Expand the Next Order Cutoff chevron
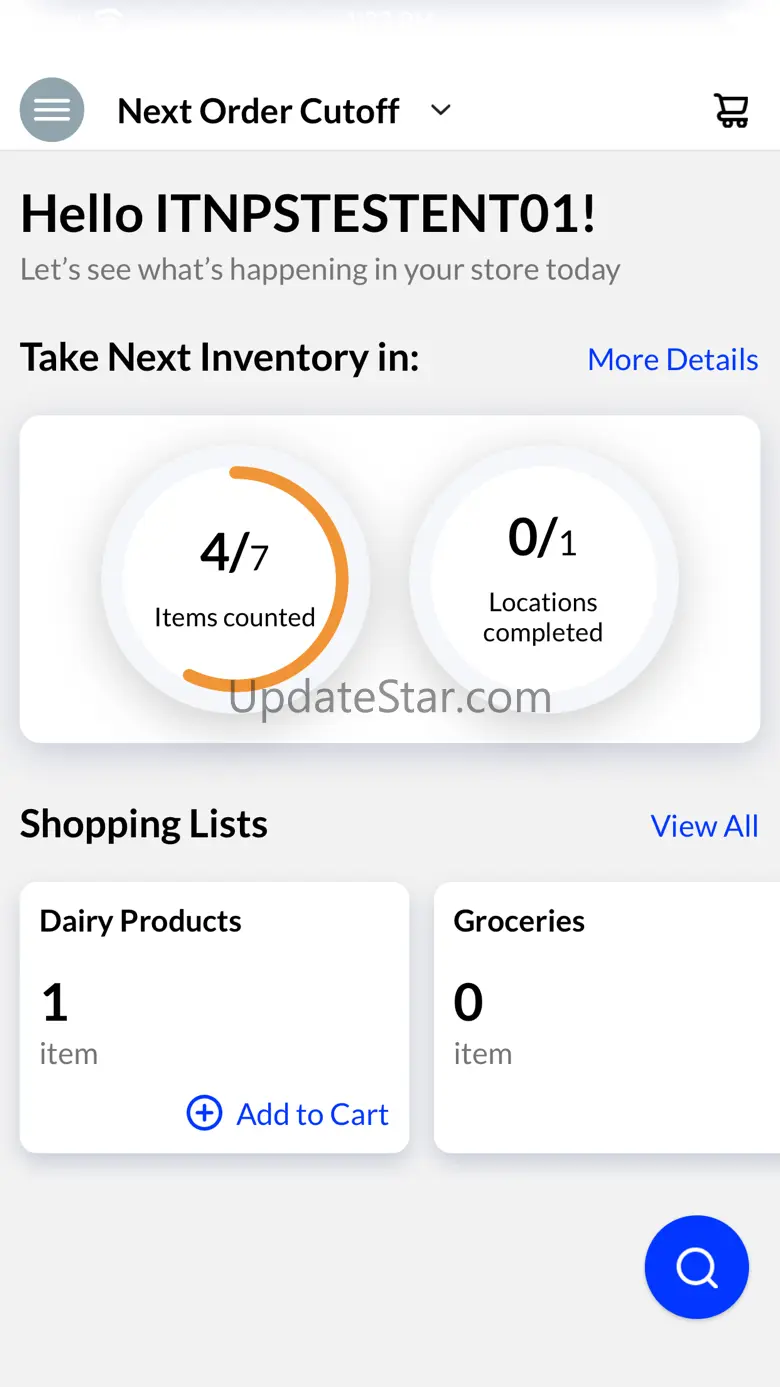This screenshot has width=780, height=1387. click(441, 110)
